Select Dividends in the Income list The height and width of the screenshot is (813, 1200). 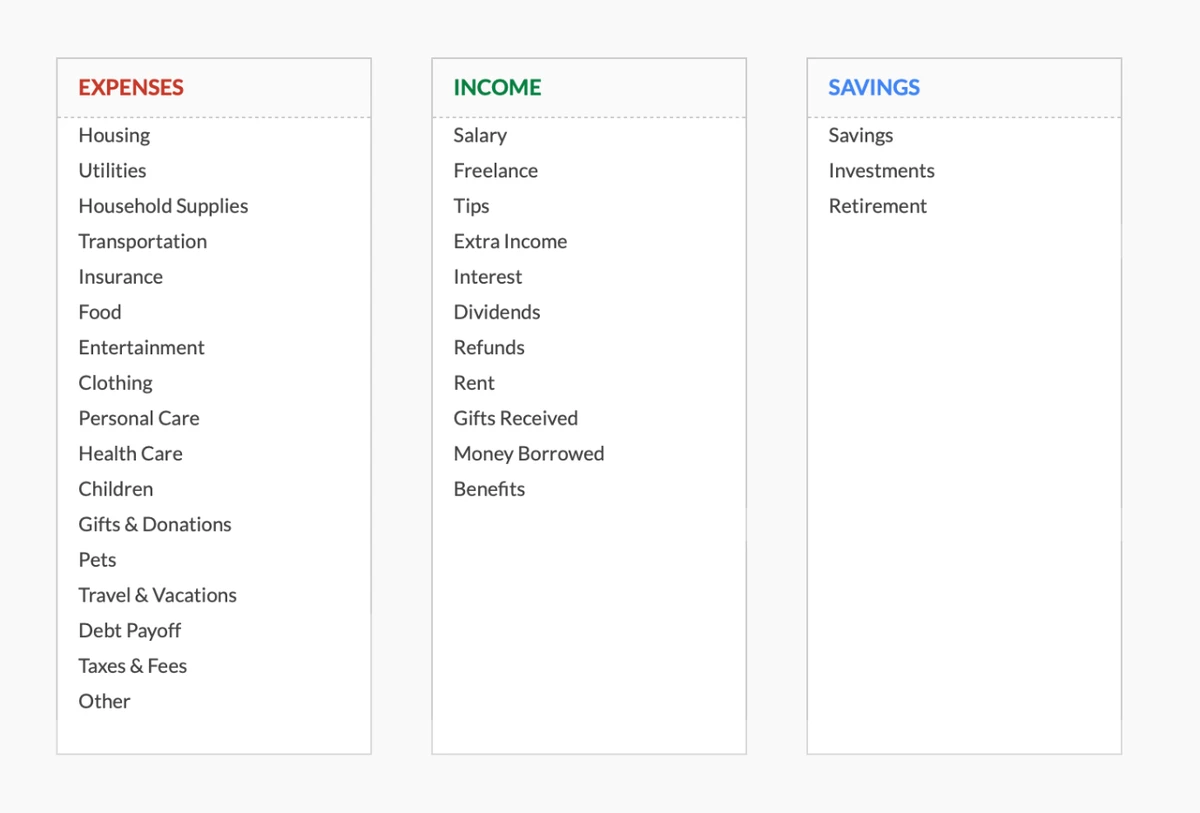(x=497, y=312)
